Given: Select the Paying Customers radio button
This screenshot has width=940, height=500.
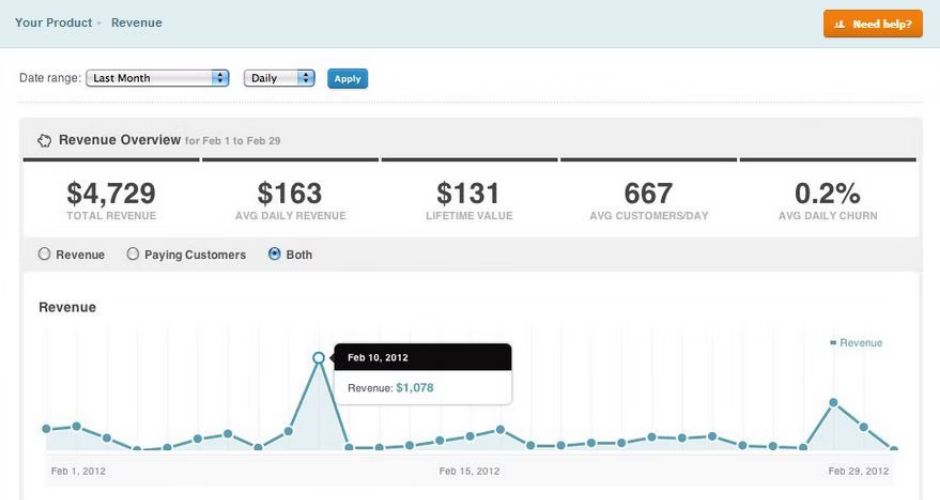Looking at the screenshot, I should click(x=133, y=254).
